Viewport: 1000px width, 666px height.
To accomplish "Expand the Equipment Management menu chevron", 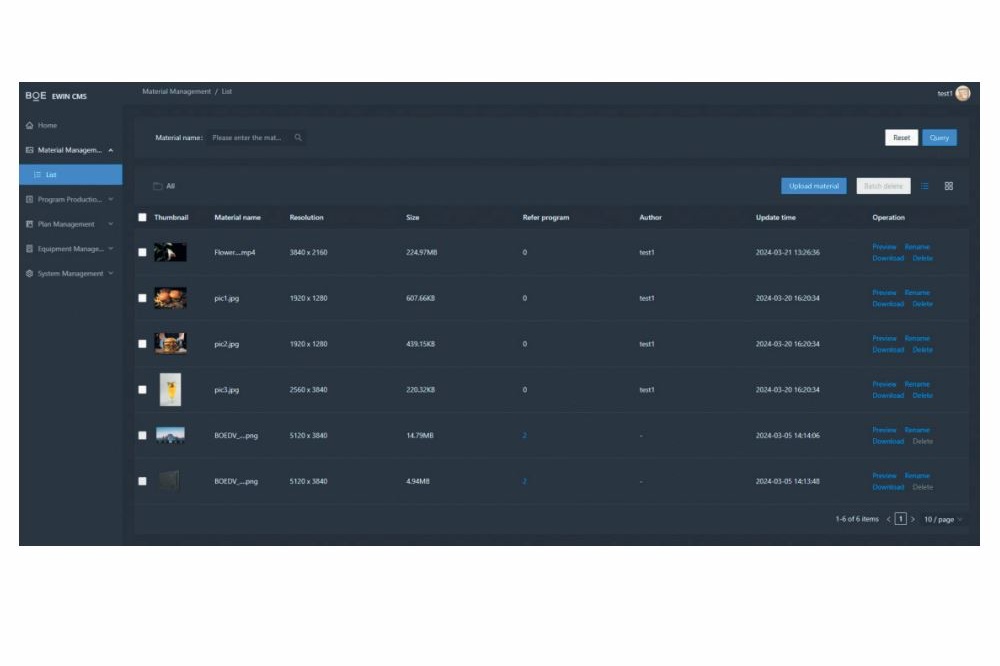I will pos(111,249).
